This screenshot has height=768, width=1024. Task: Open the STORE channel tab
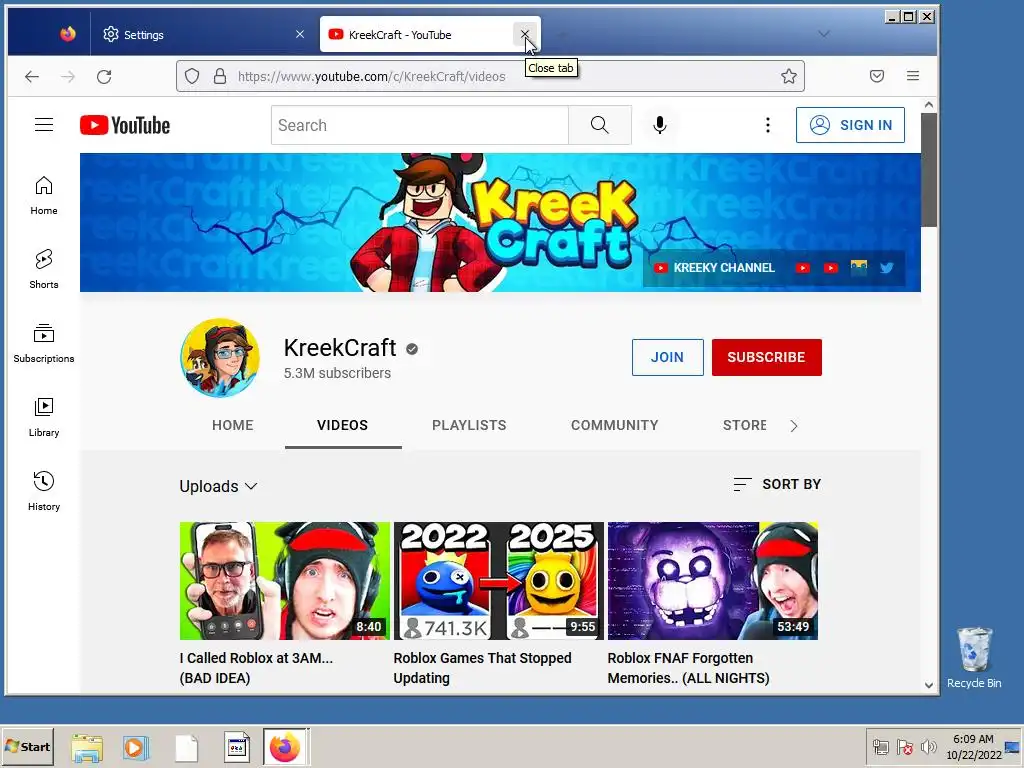tap(744, 425)
